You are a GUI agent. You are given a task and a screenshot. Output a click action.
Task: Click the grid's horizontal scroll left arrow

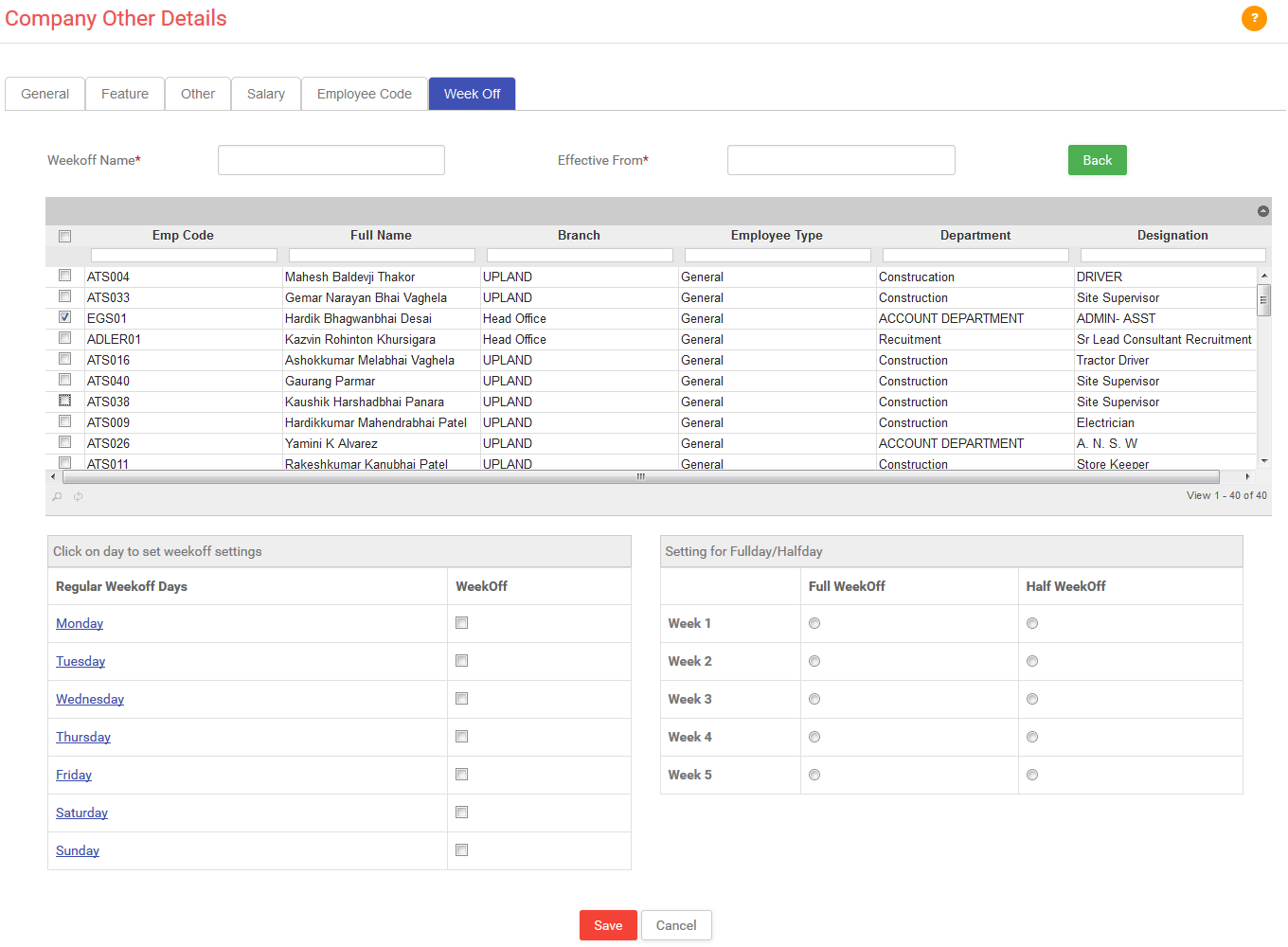53,476
